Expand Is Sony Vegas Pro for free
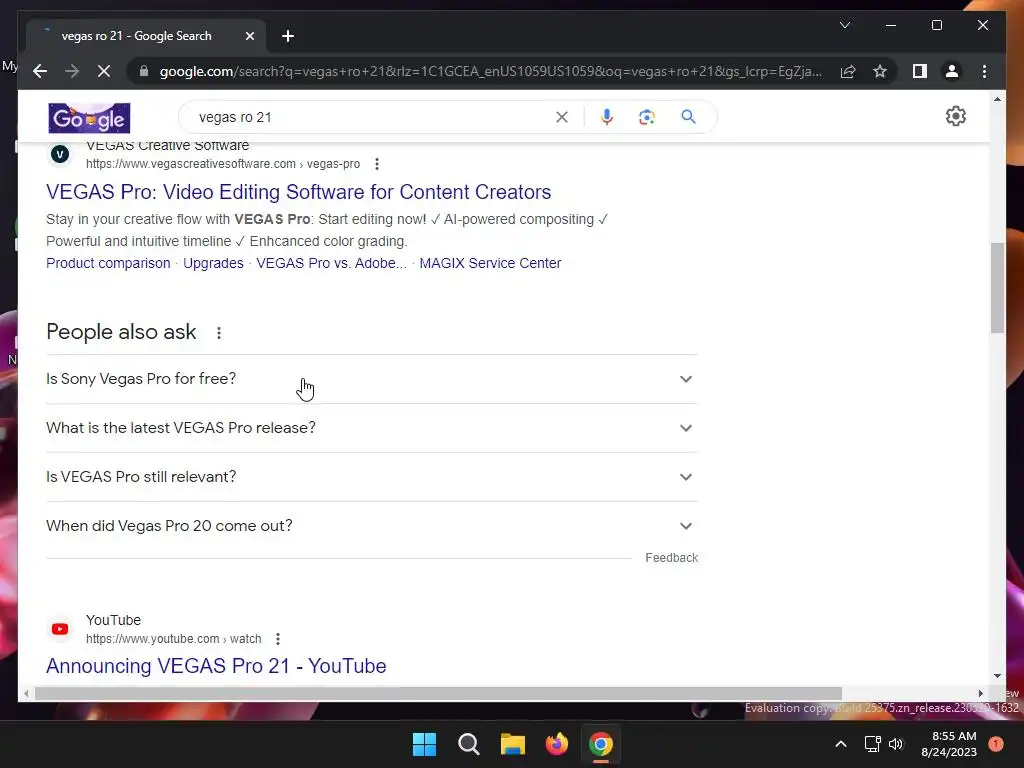Image resolution: width=1024 pixels, height=768 pixels. click(x=372, y=379)
